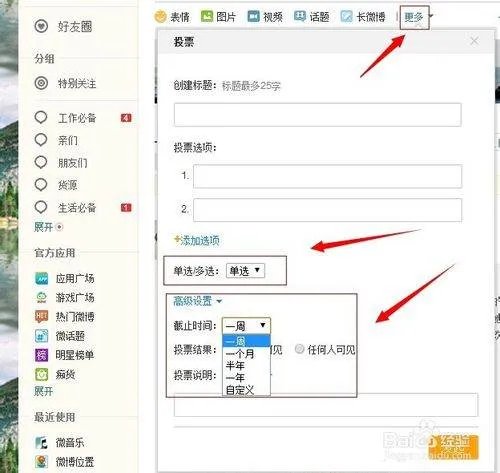Click the 好友圈 heart icon
The height and width of the screenshot is (473, 500).
pyautogui.click(x=41, y=26)
